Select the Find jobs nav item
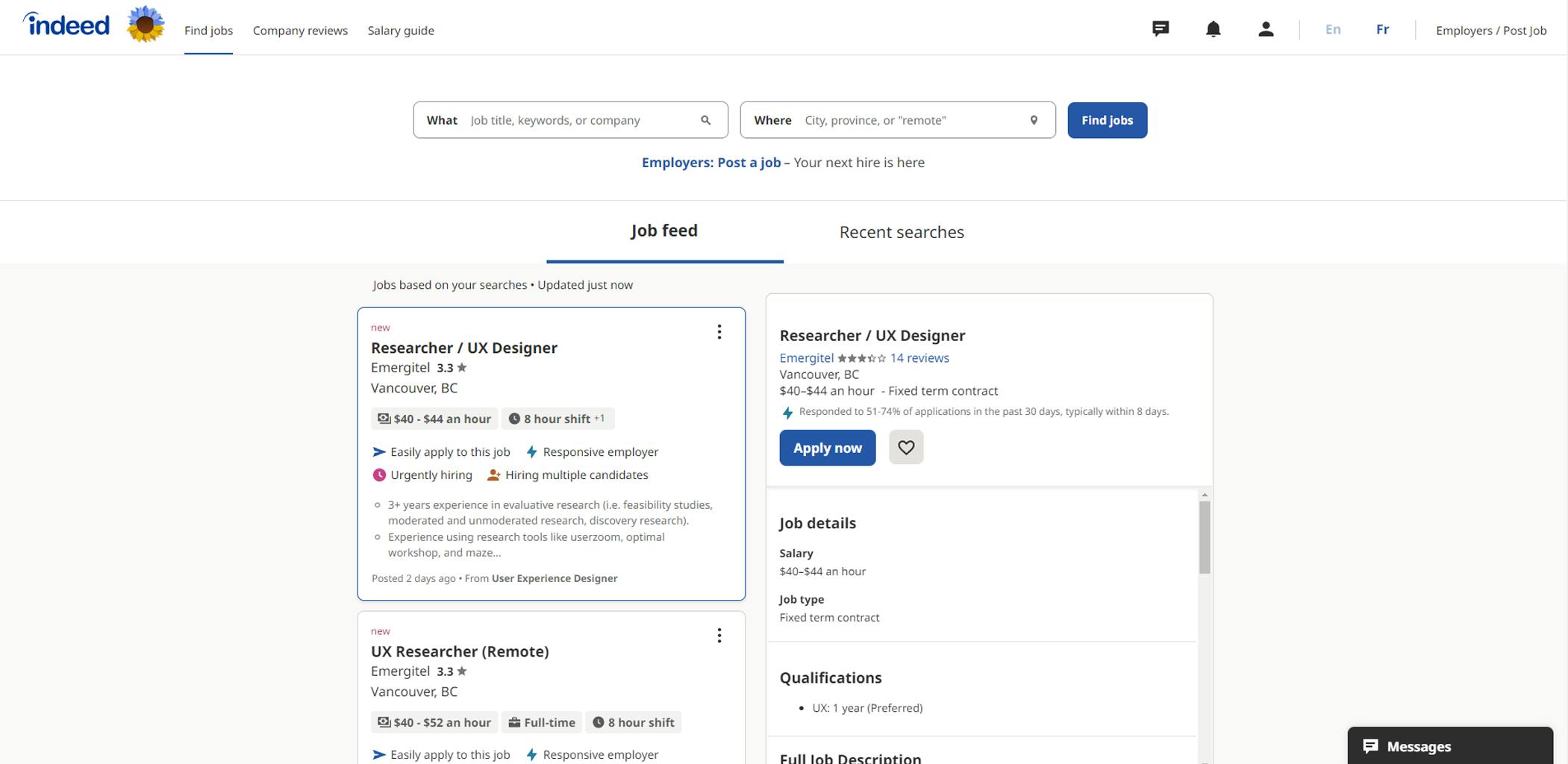Image resolution: width=1568 pixels, height=764 pixels. (208, 31)
